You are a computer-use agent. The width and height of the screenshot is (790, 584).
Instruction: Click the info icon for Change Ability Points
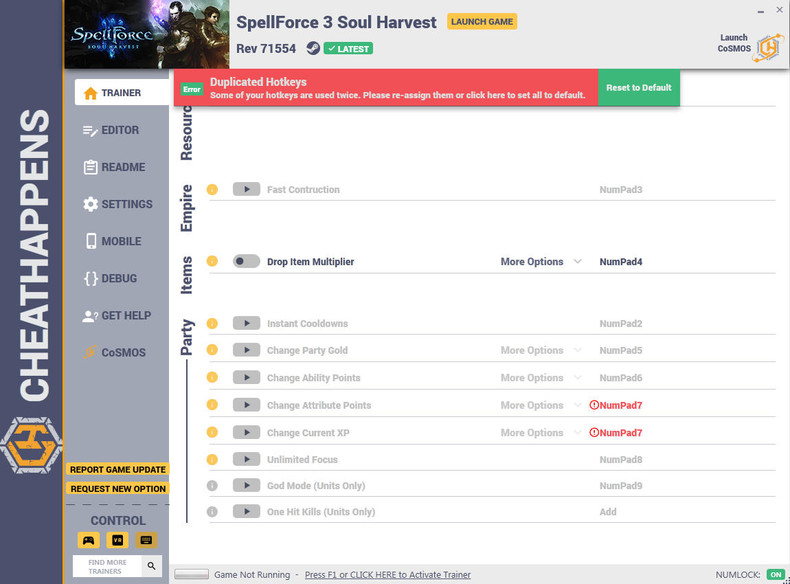tap(212, 377)
